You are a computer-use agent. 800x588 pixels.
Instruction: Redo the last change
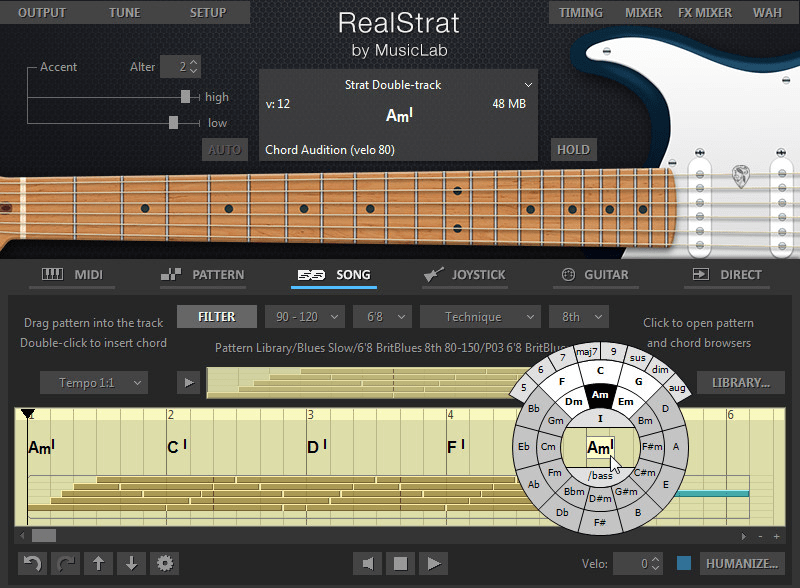(65, 563)
